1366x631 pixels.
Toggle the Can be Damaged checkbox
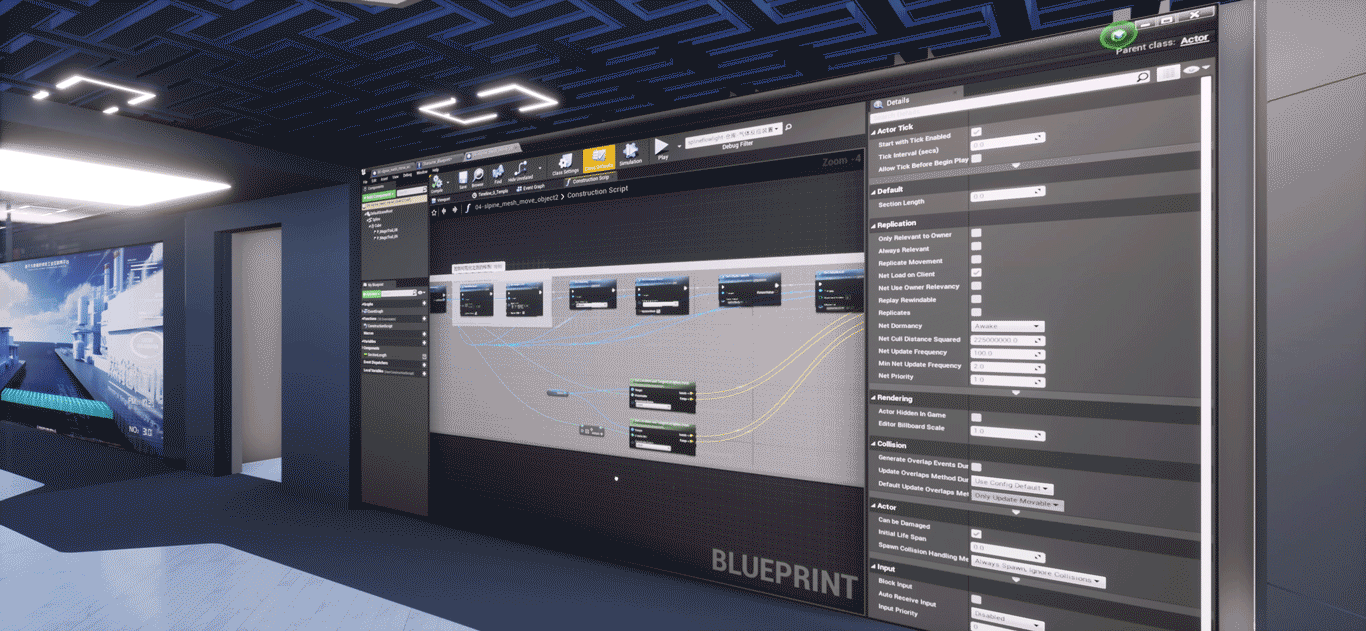976,533
